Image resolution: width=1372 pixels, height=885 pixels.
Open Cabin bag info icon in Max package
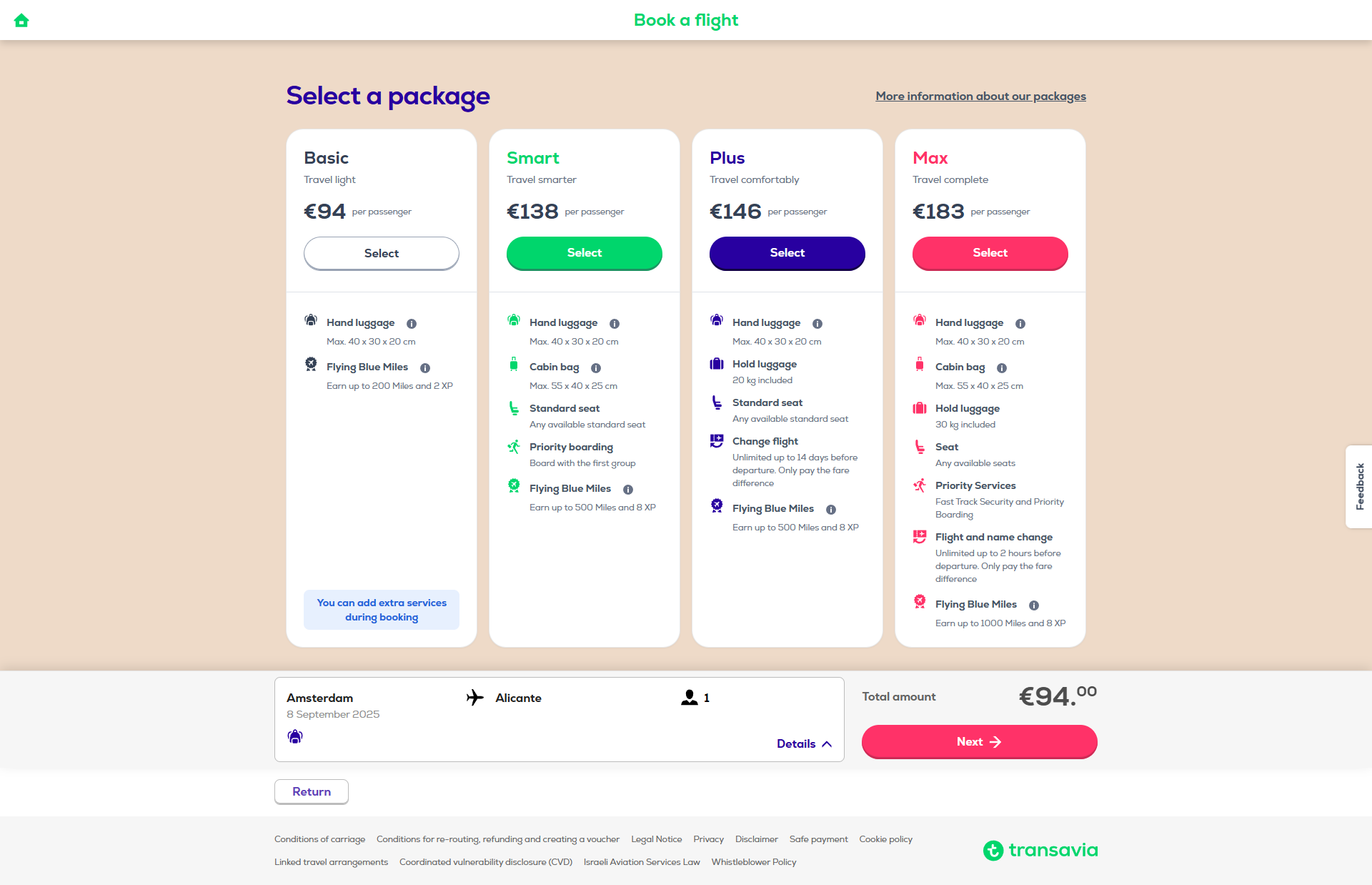pos(1002,368)
